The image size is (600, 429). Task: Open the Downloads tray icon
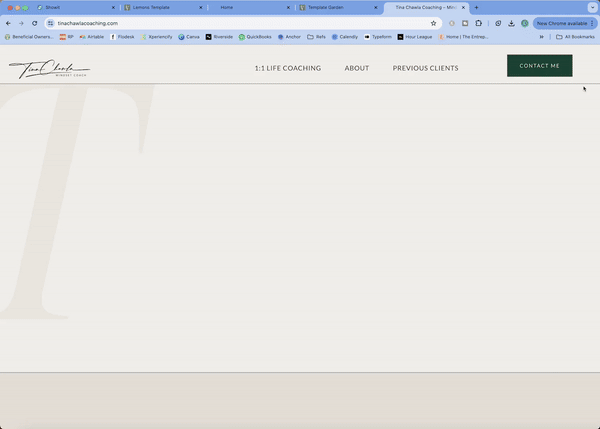511,23
